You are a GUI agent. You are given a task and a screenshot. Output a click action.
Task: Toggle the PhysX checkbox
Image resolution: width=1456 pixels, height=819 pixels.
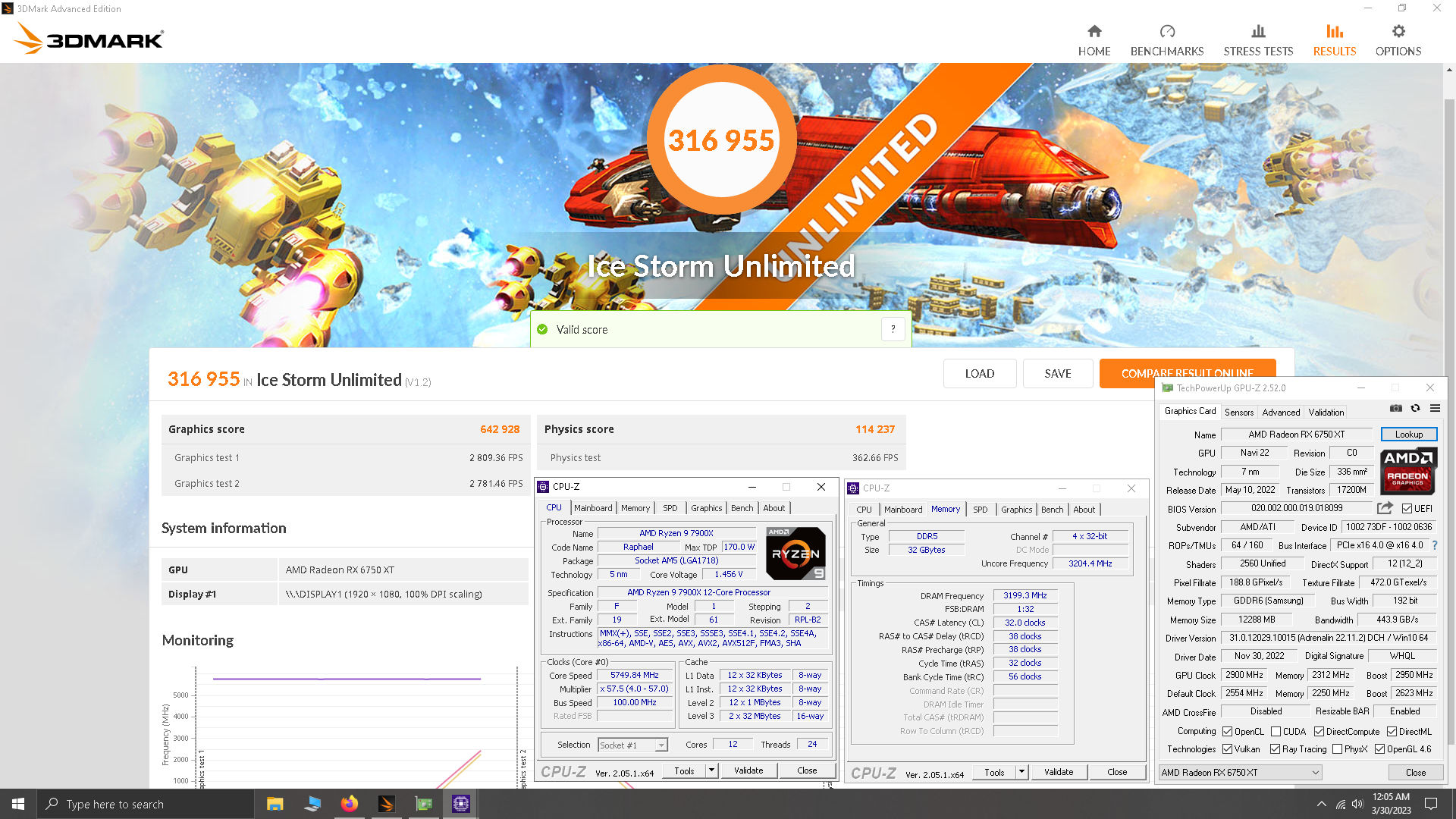[x=1337, y=749]
